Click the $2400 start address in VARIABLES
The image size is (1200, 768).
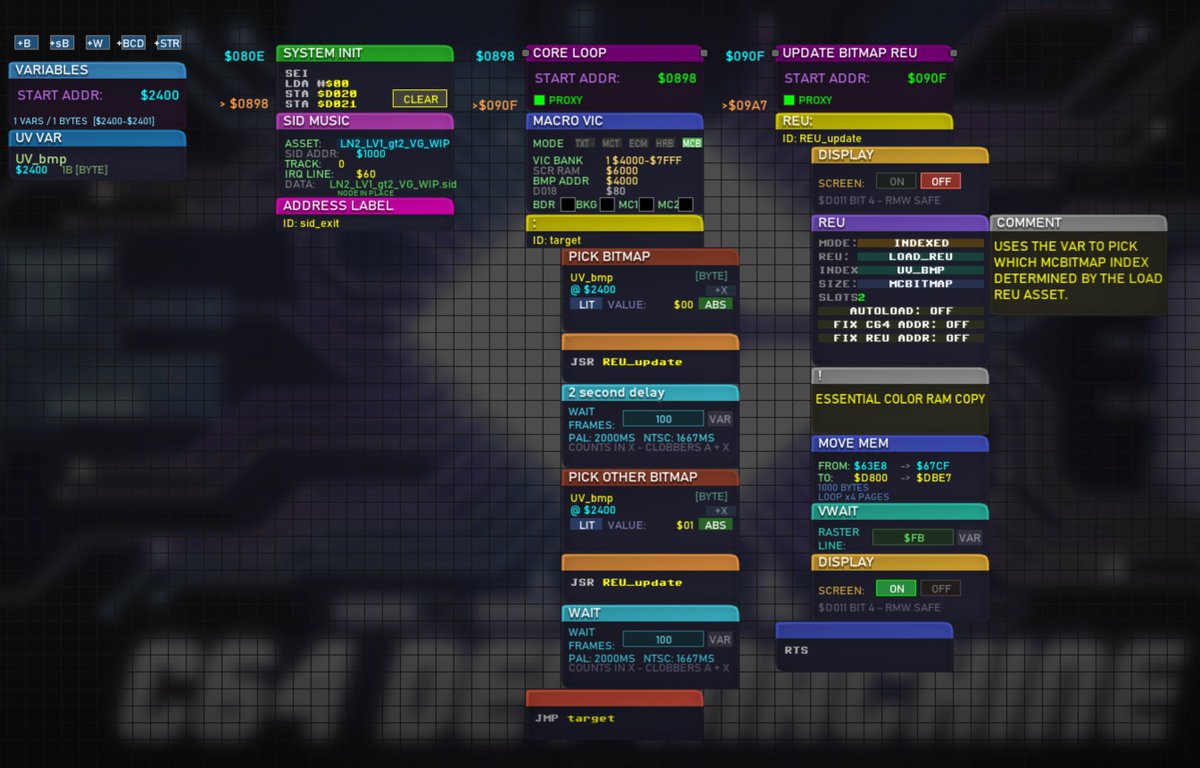coord(160,96)
